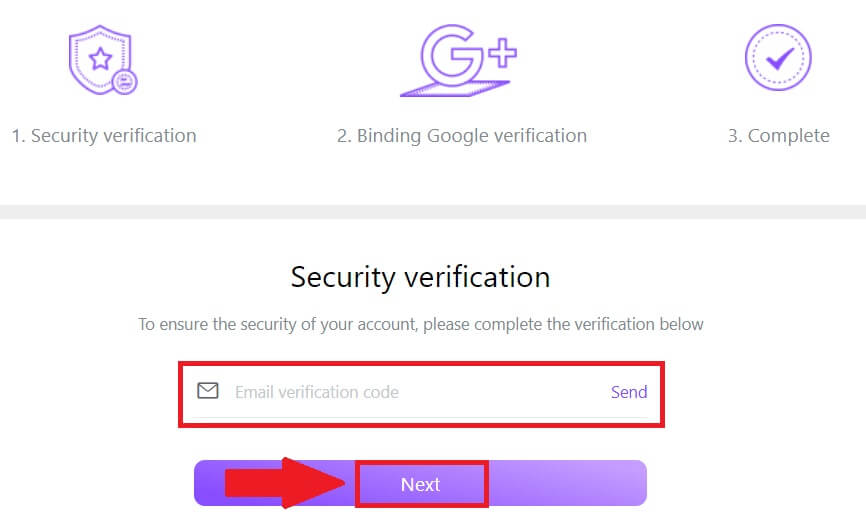The image size is (866, 512).
Task: Select the '2. Binding Google verification' step label
Action: 462,136
